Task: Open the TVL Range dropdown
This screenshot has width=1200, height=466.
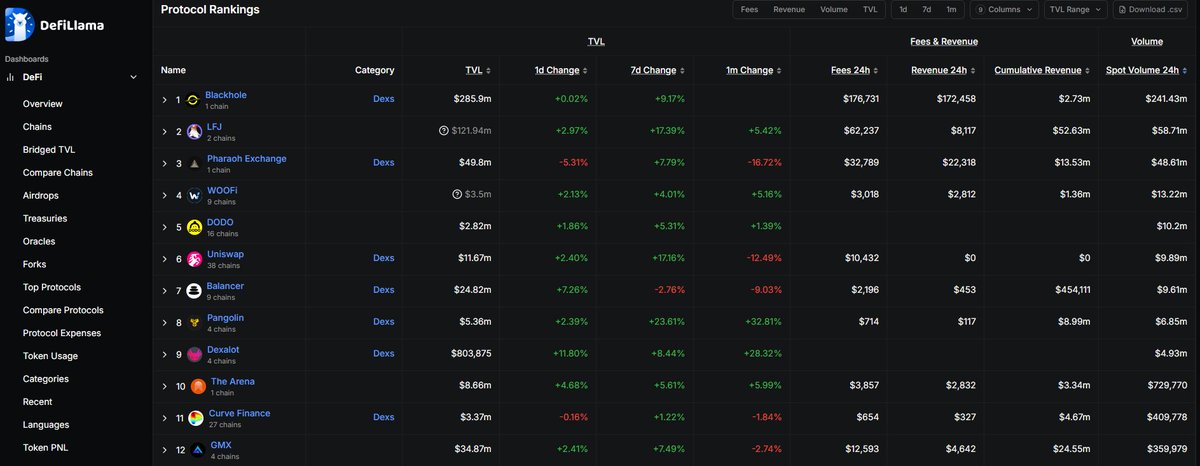Action: click(x=1076, y=9)
